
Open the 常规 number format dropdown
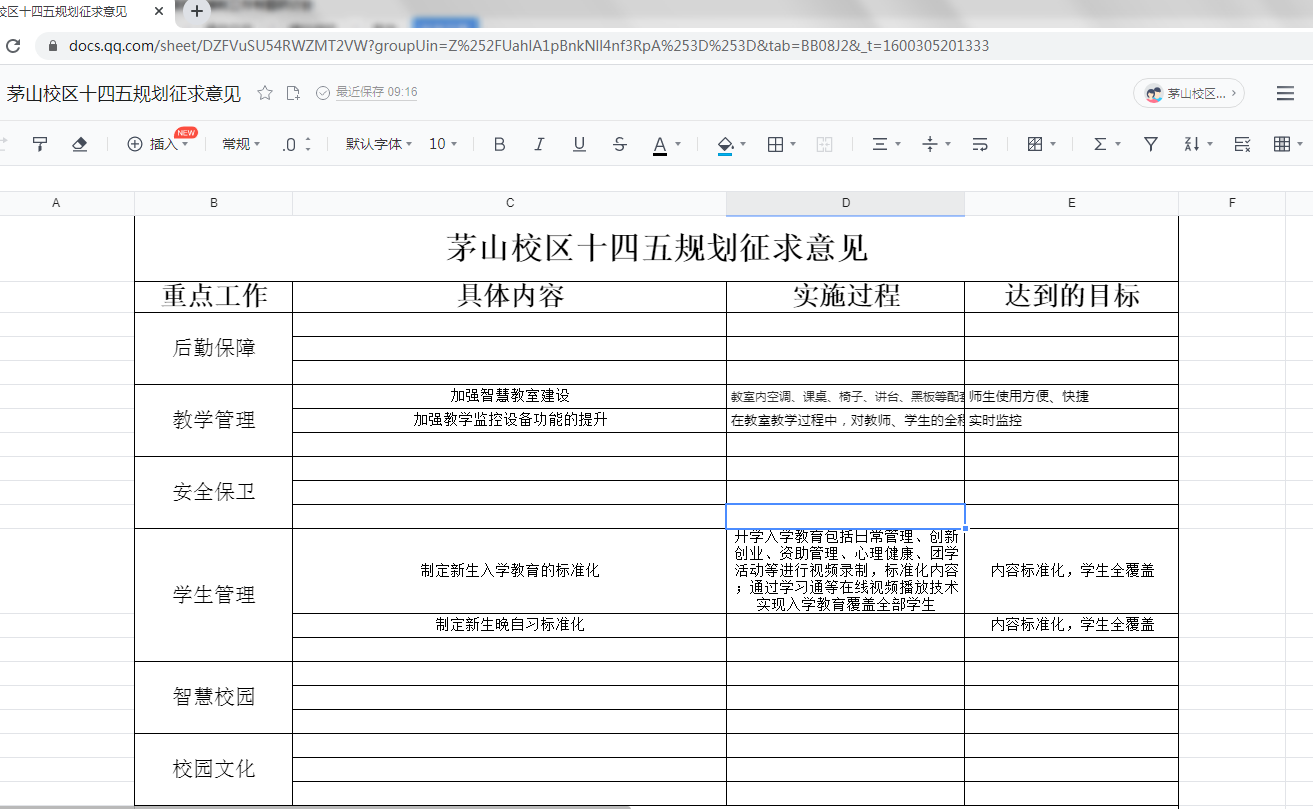(x=241, y=144)
